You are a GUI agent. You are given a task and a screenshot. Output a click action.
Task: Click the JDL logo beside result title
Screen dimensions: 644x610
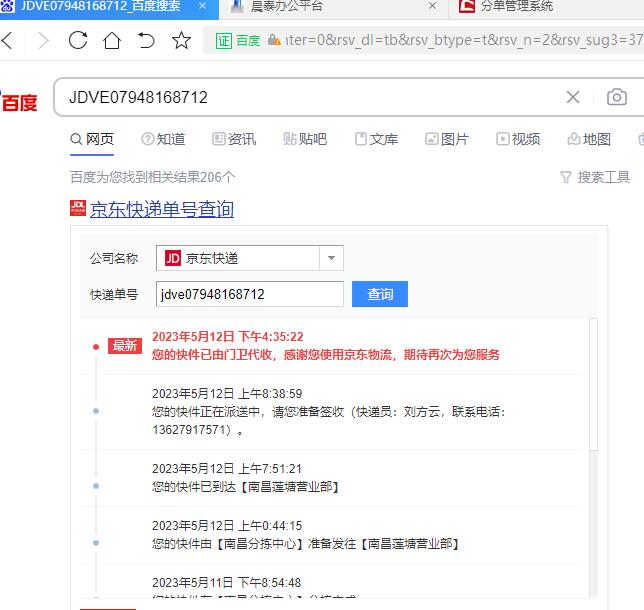78,208
